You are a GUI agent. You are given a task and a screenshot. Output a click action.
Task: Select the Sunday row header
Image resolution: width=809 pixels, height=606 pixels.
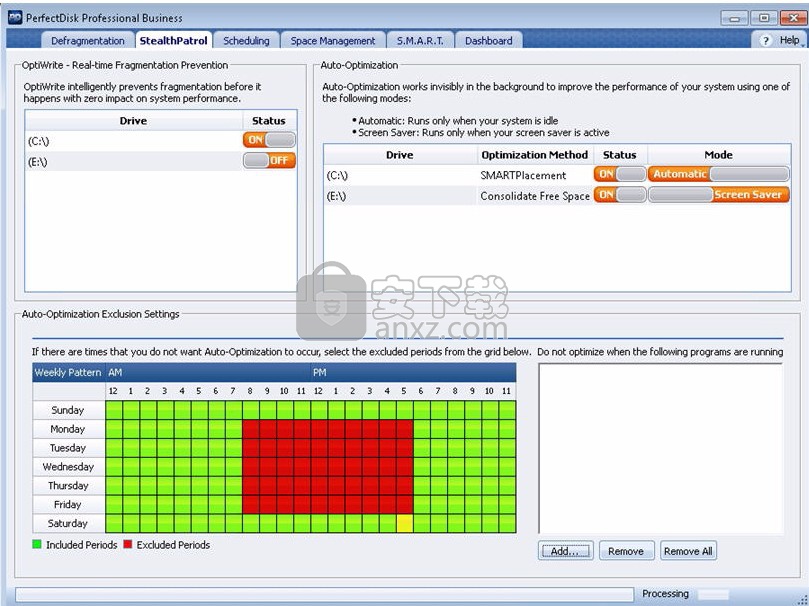click(69, 410)
